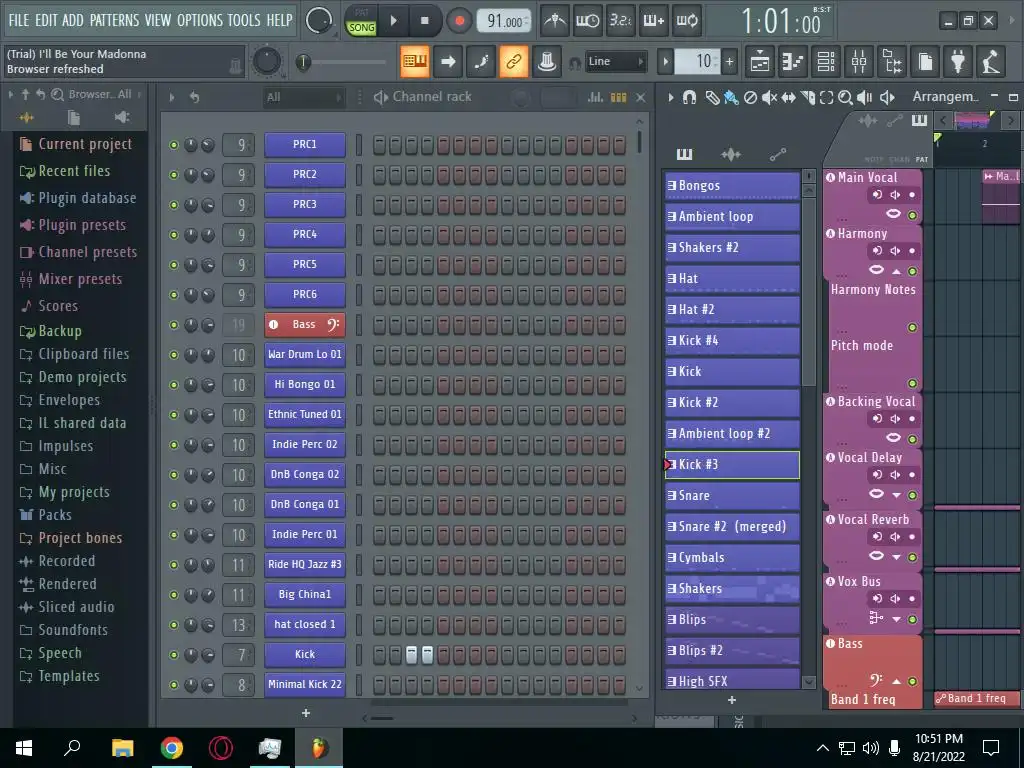
Task: Show the Channel rack toolbar icon
Action: 826,62
